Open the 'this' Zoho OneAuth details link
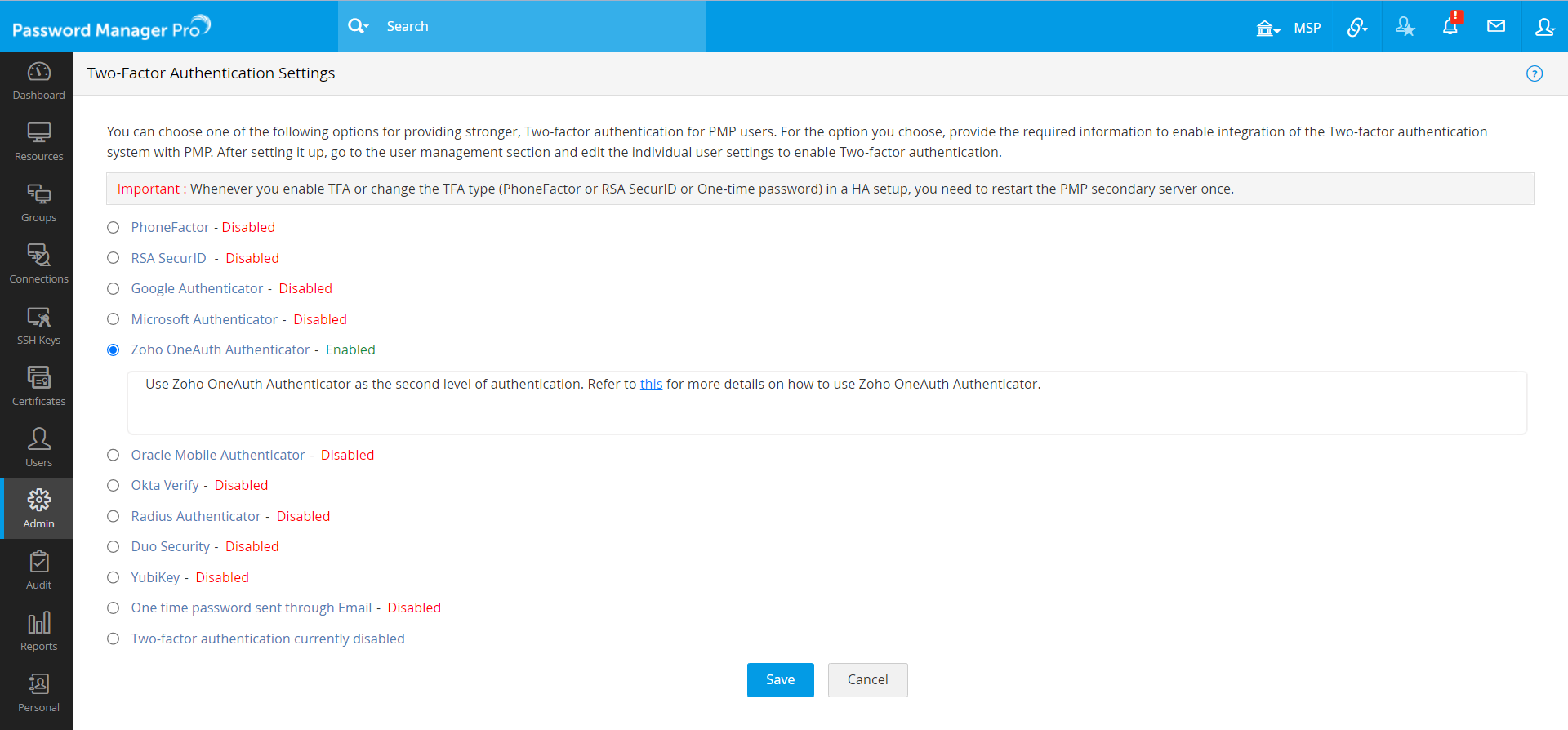1568x730 pixels. click(651, 385)
